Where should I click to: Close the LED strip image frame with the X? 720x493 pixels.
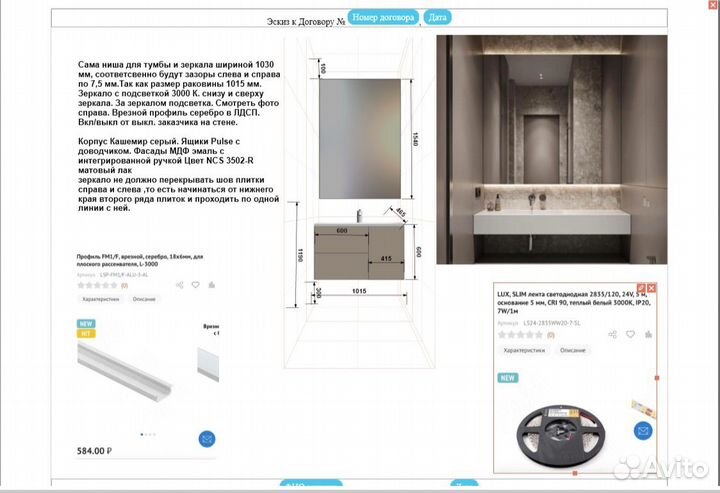pyautogui.click(x=654, y=289)
